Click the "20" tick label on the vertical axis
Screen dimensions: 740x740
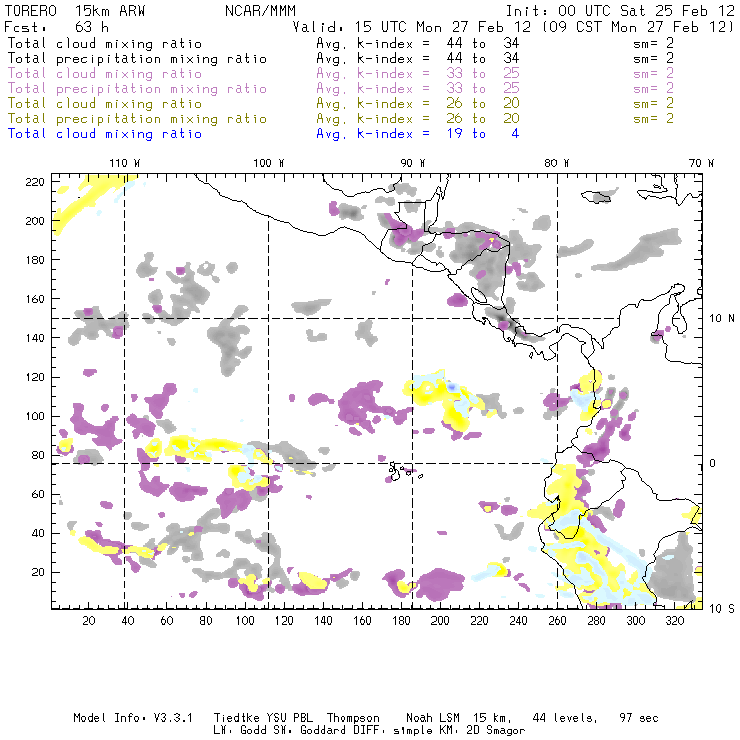pos(38,572)
